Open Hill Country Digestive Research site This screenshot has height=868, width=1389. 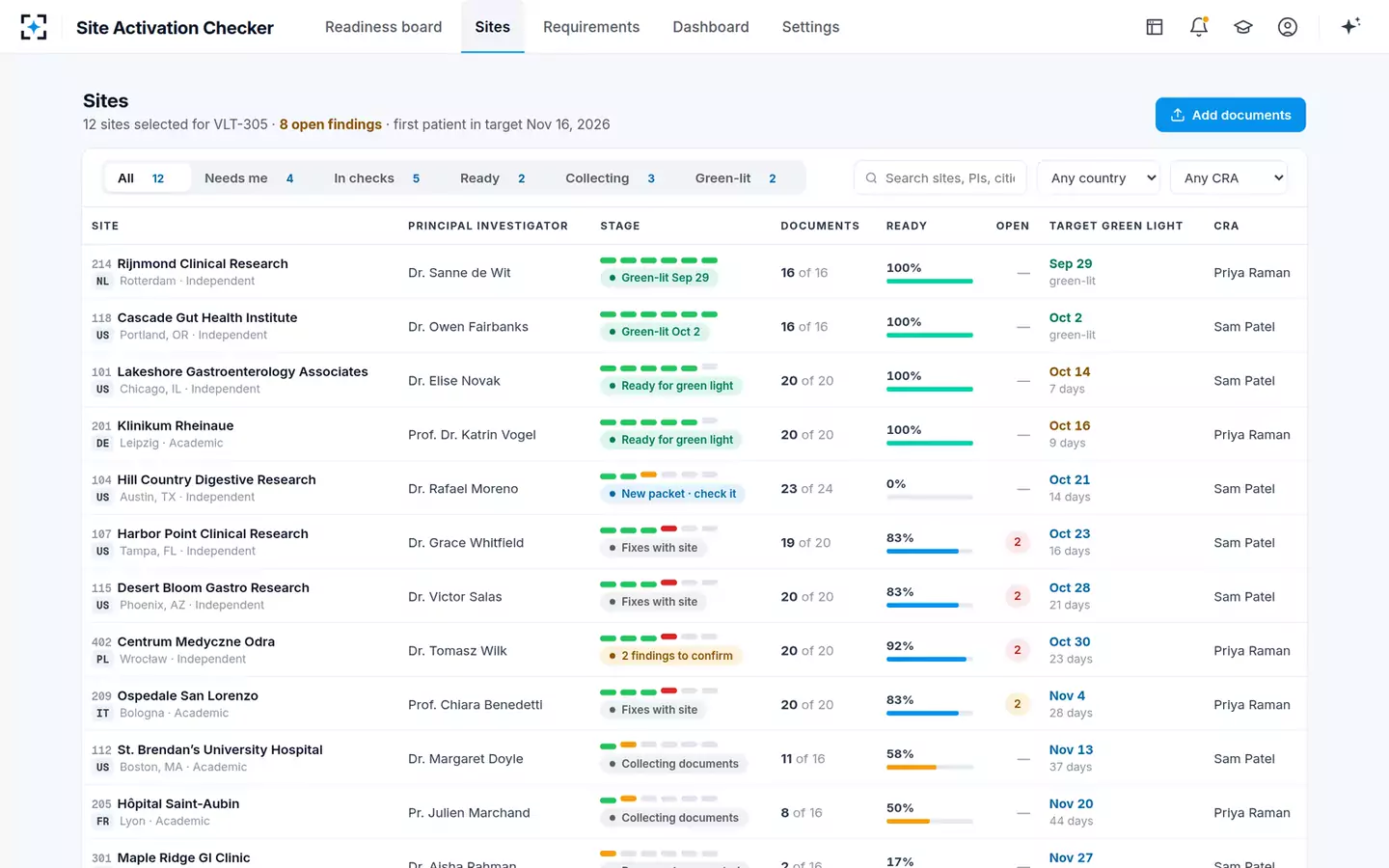pyautogui.click(x=217, y=479)
